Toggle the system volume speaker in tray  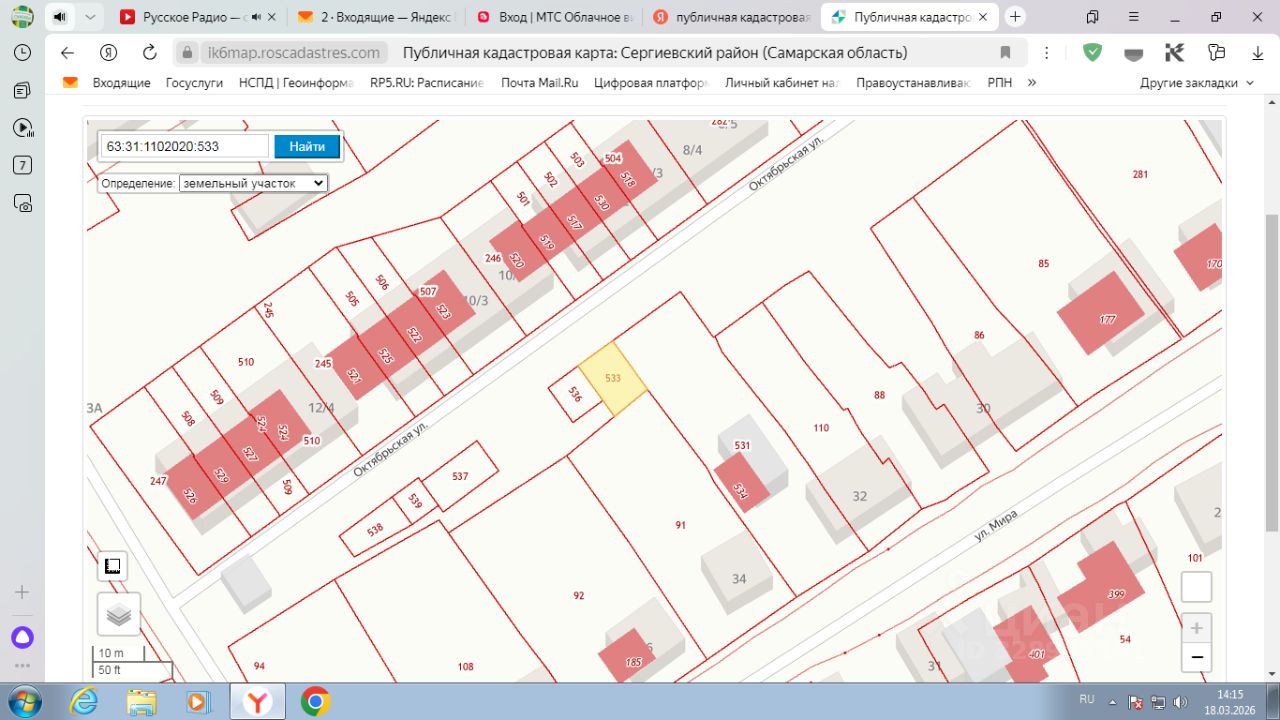pyautogui.click(x=1180, y=700)
